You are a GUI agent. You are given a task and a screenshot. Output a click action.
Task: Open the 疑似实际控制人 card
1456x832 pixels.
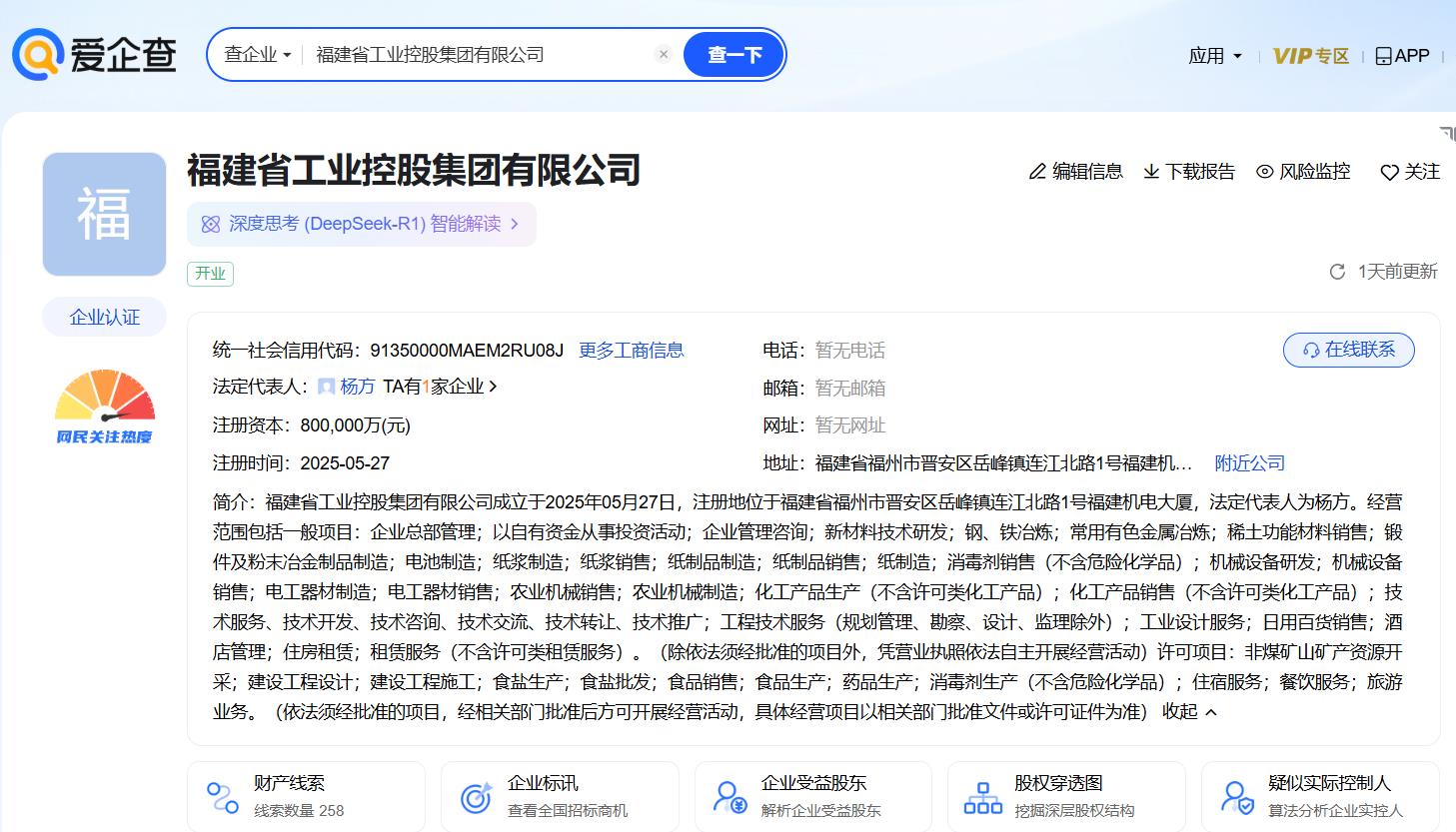click(x=1320, y=796)
